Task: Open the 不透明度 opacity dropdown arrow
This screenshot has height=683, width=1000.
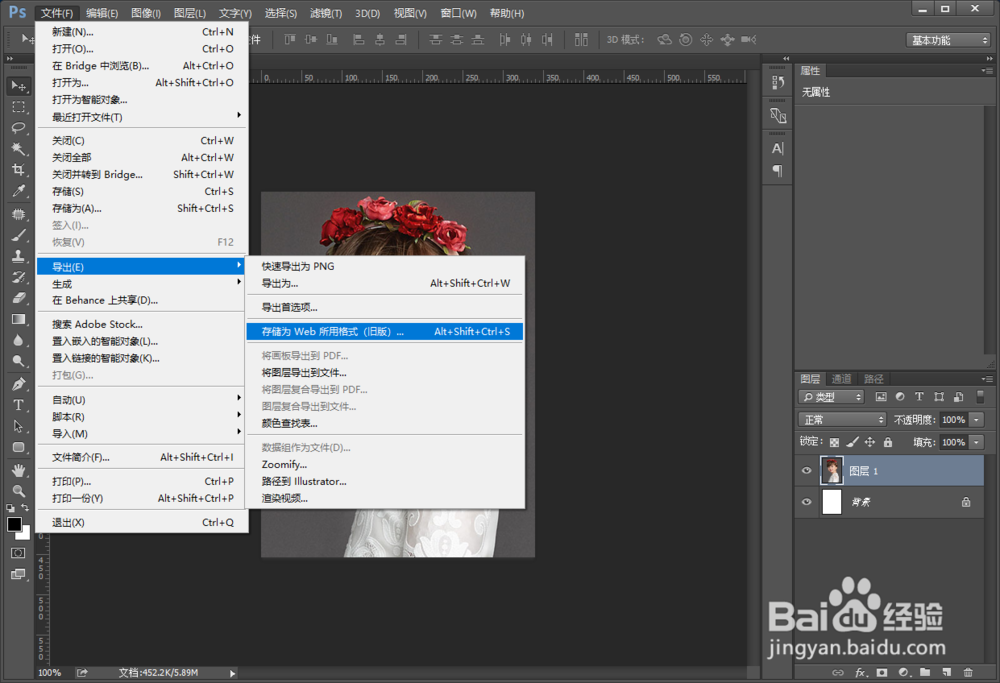Action: click(x=976, y=420)
